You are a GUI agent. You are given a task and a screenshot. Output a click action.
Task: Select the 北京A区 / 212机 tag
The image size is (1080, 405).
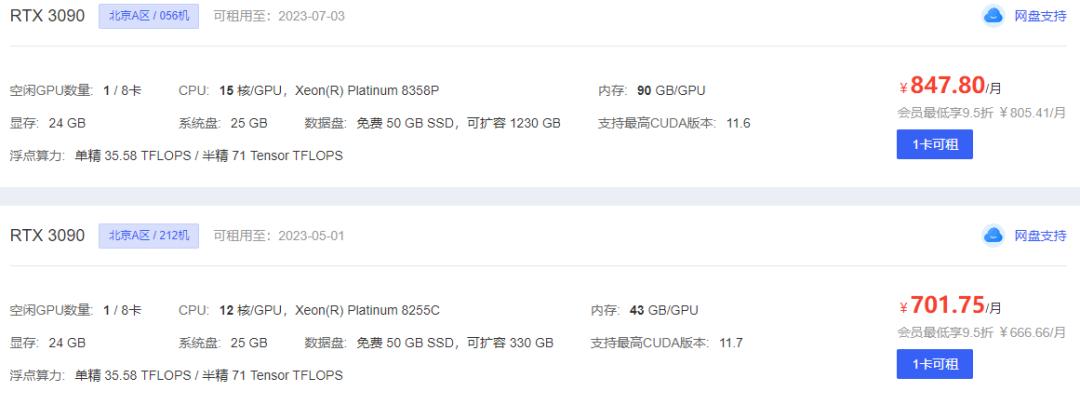148,236
